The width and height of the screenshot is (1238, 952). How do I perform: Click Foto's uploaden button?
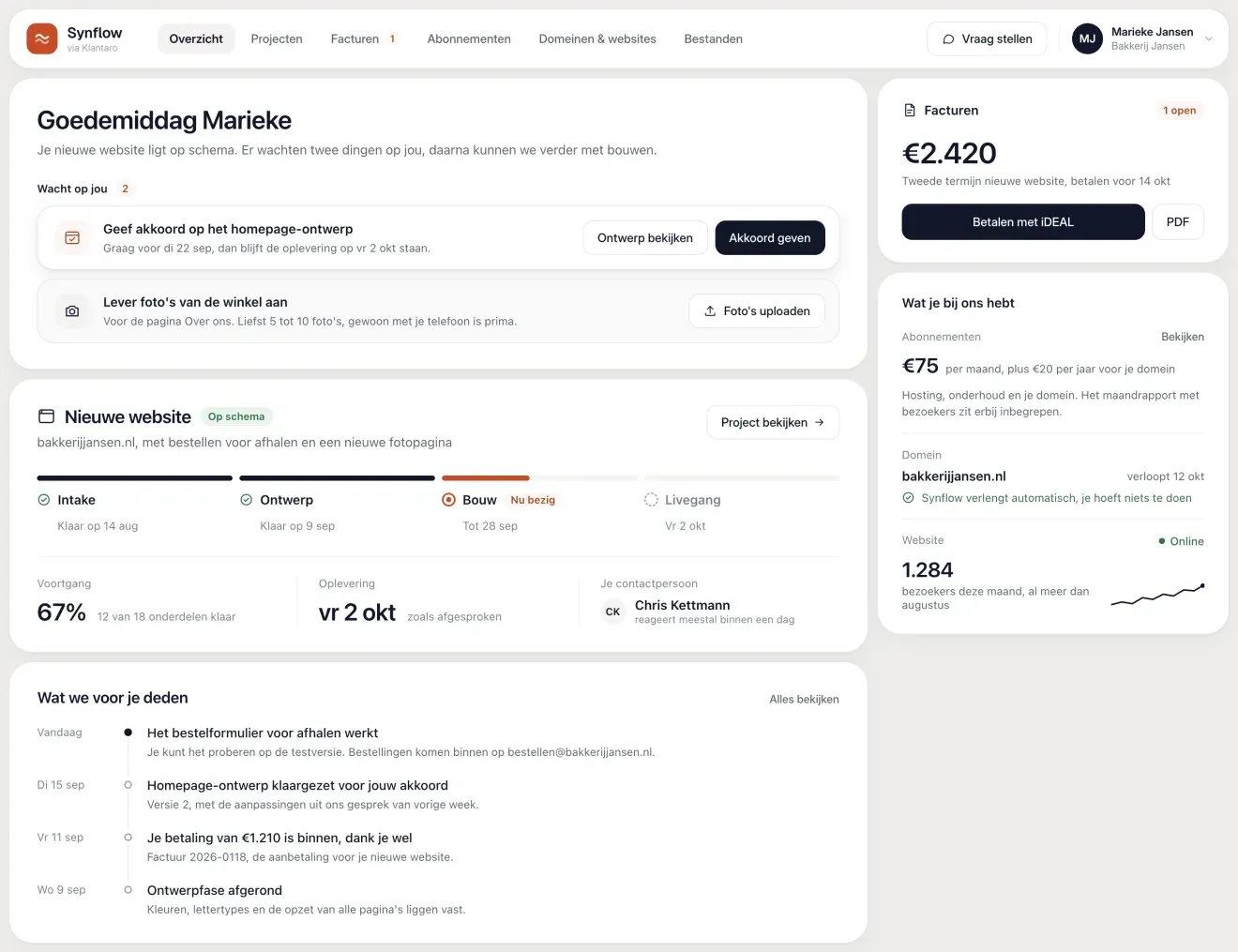point(757,311)
